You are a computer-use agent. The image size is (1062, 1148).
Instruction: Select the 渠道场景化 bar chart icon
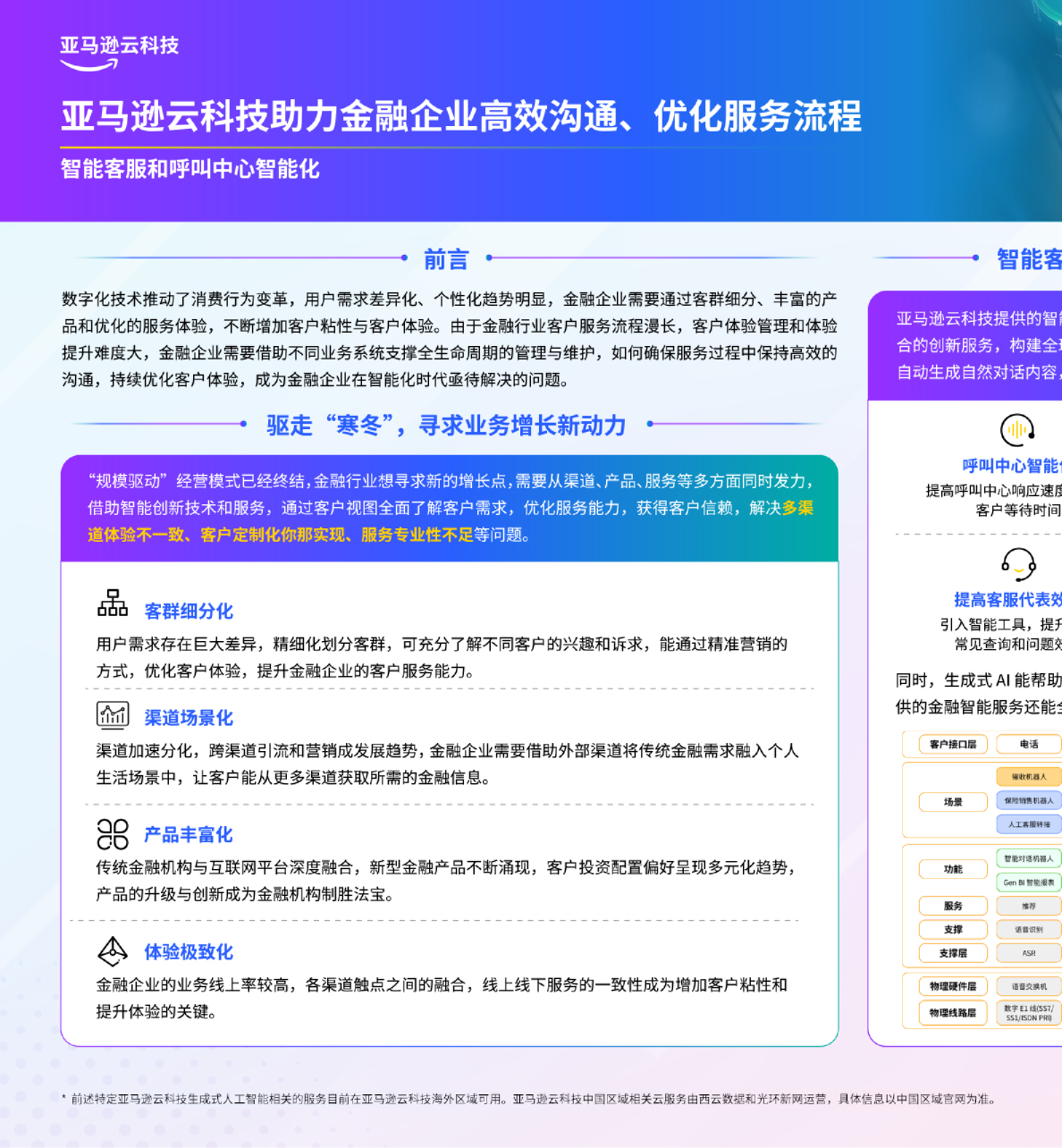pos(112,713)
